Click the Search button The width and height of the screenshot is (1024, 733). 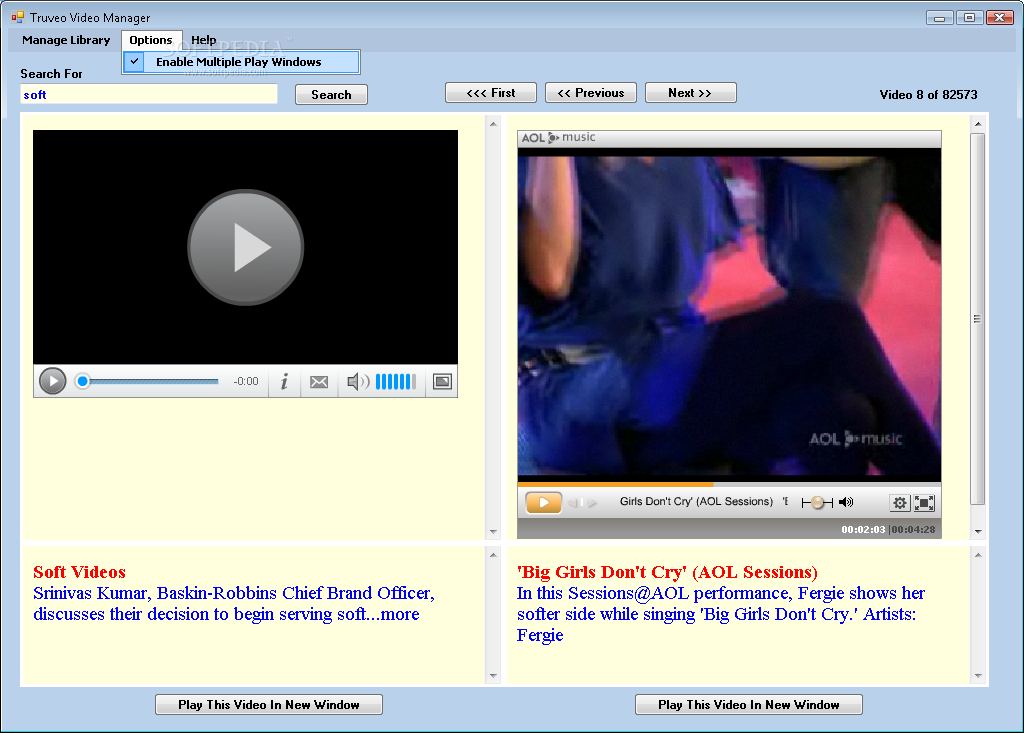tap(331, 95)
